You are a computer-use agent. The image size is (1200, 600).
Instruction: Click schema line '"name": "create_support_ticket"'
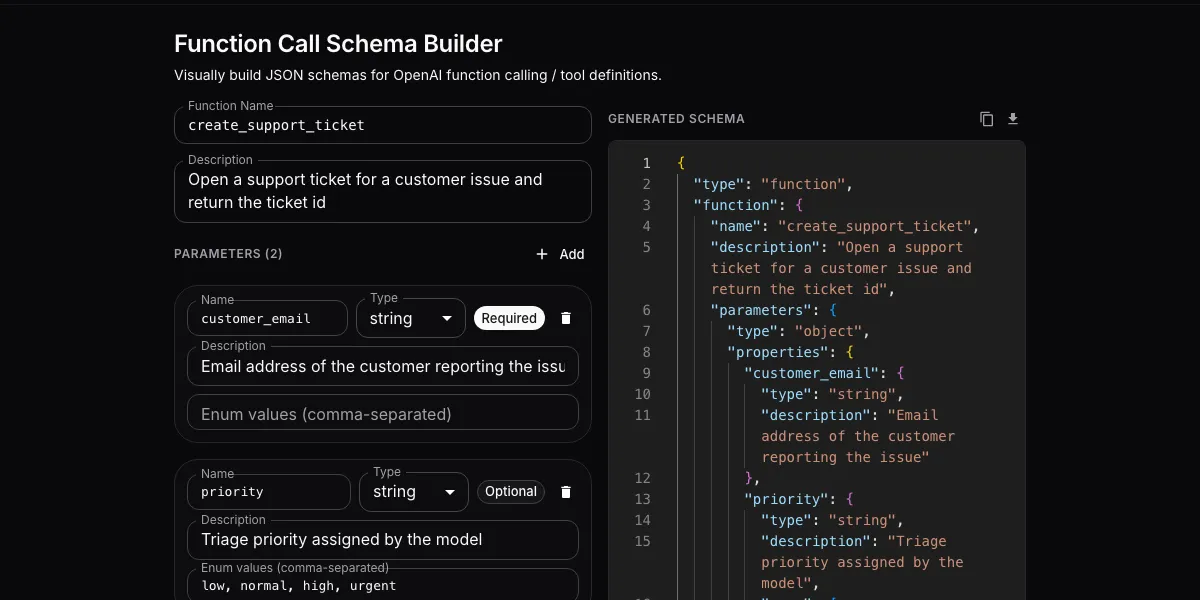pos(845,226)
